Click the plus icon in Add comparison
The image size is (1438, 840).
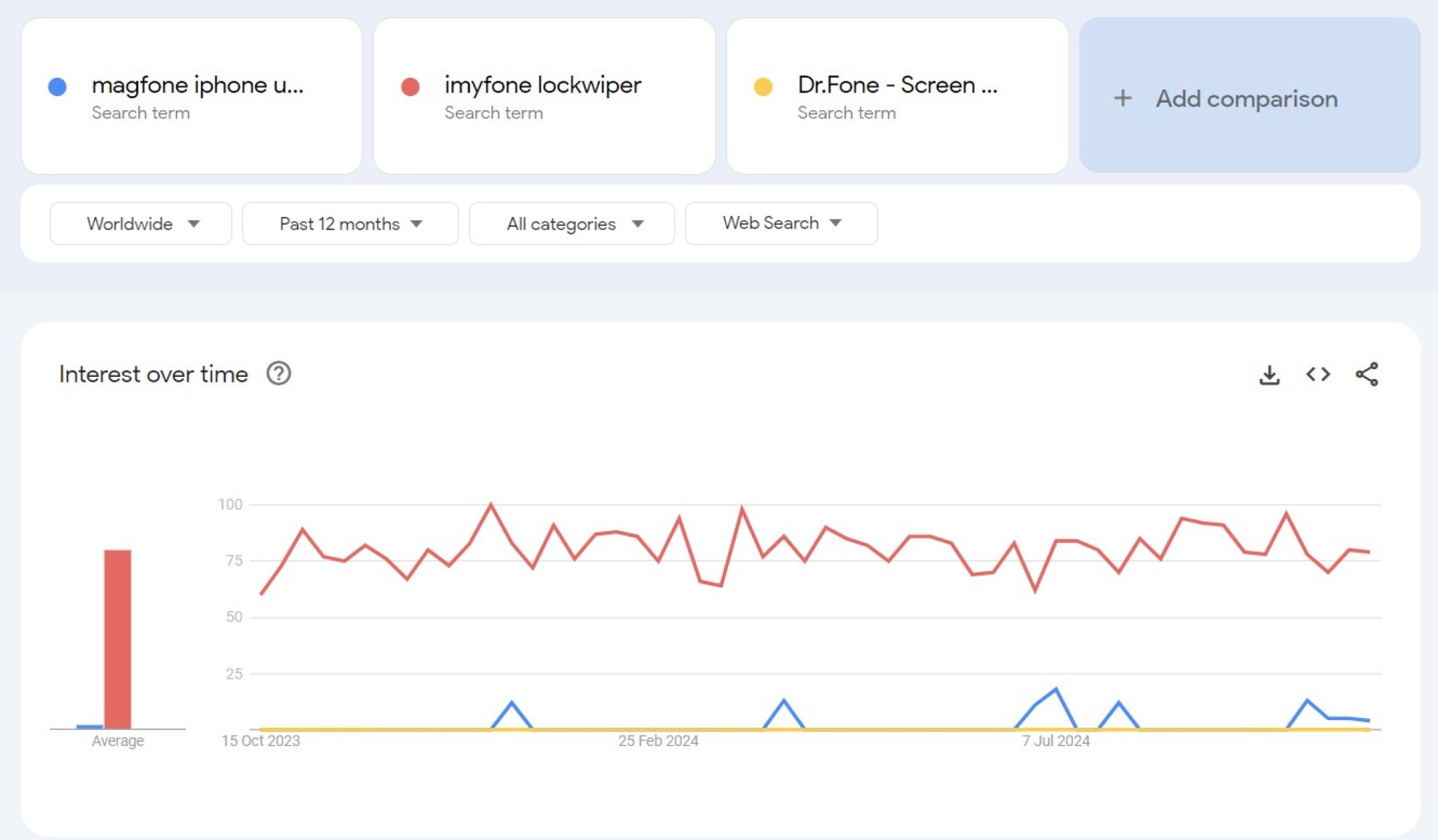[x=1123, y=98]
